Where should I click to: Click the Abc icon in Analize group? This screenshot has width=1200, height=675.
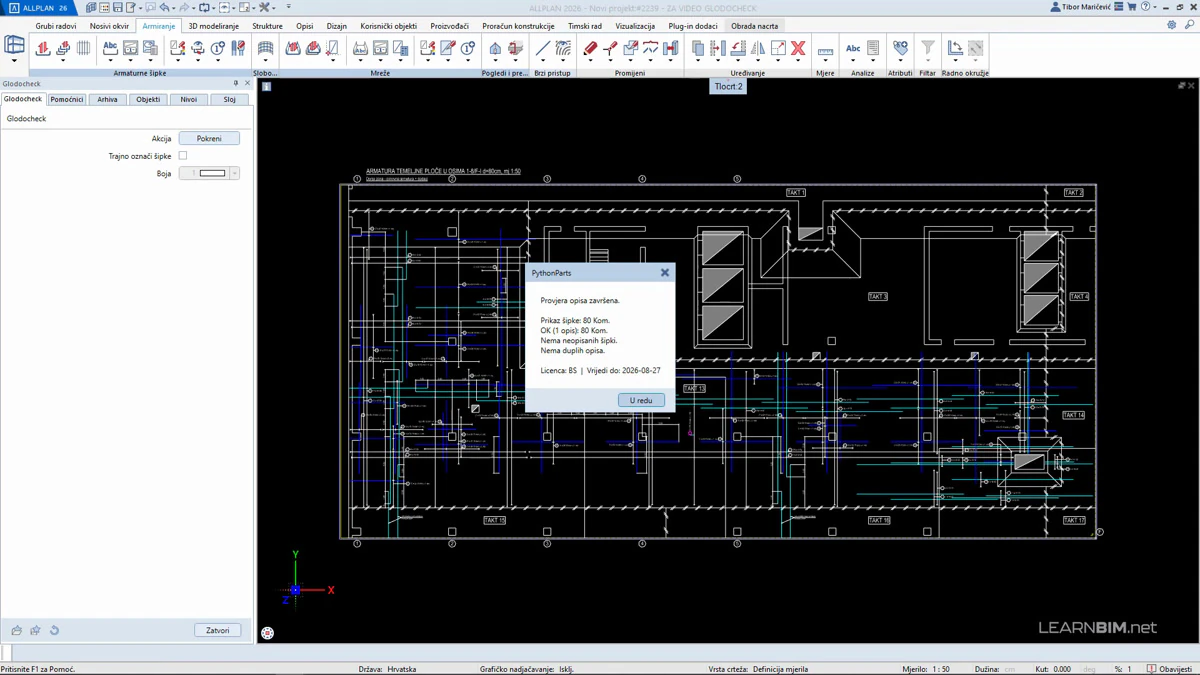pos(853,47)
